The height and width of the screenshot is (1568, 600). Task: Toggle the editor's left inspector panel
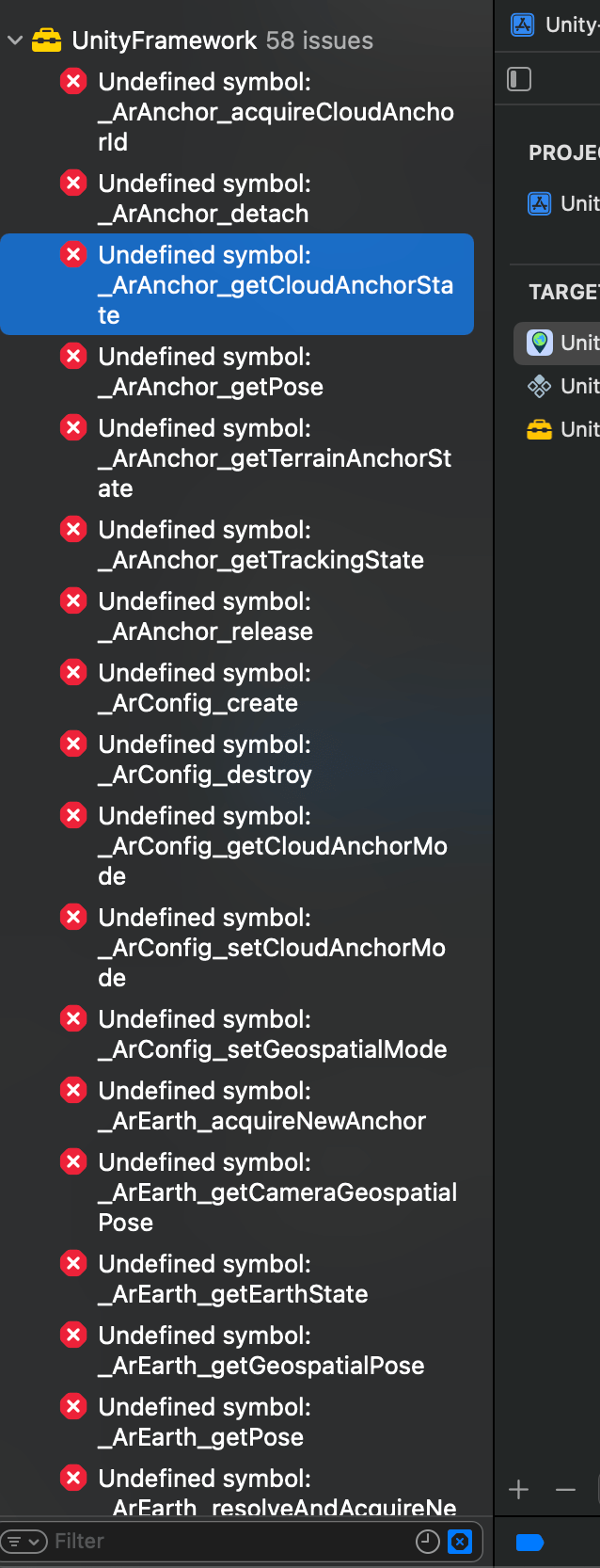[518, 79]
